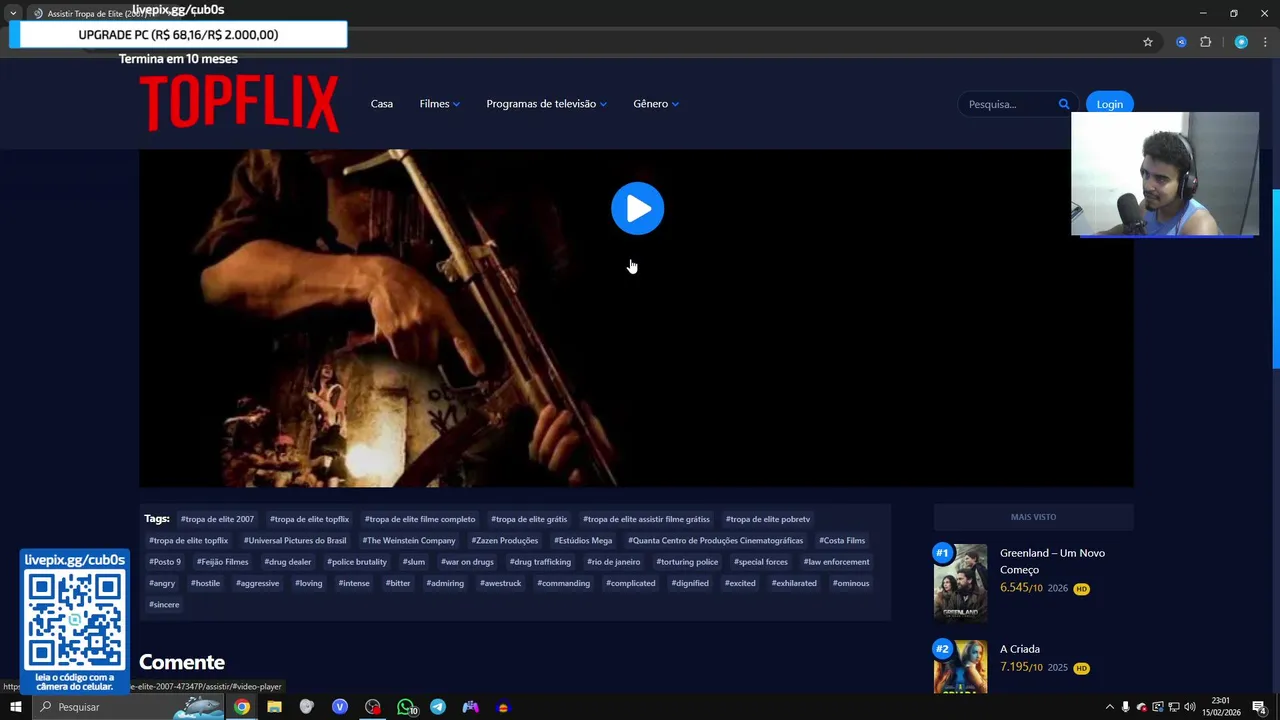Open tag #Universal Pictures do Brasil
Viewport: 1280px width, 720px height.
295,541
